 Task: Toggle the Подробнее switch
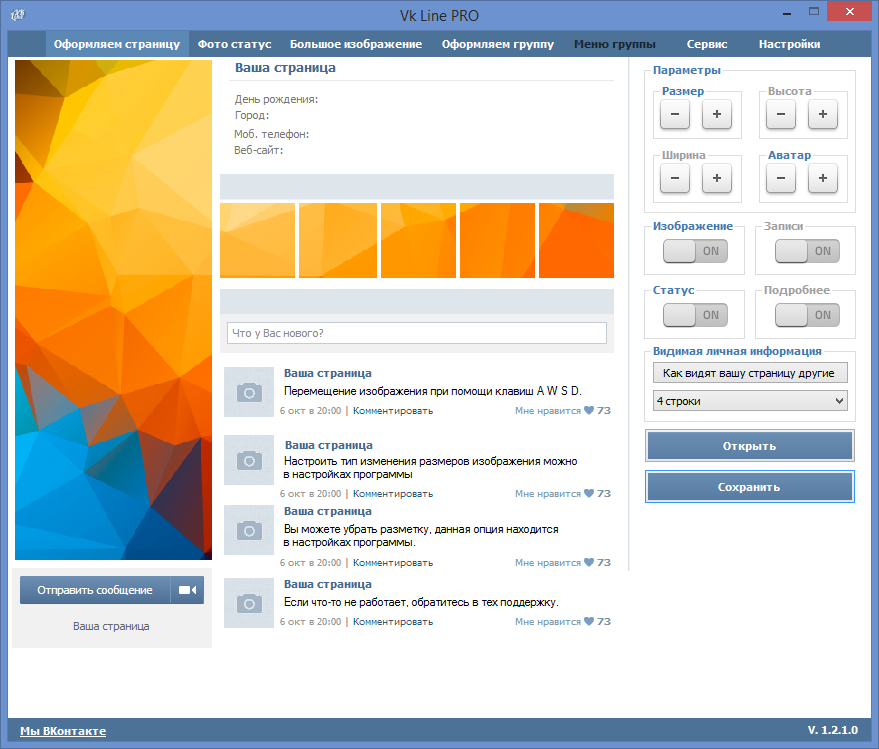pyautogui.click(x=807, y=315)
